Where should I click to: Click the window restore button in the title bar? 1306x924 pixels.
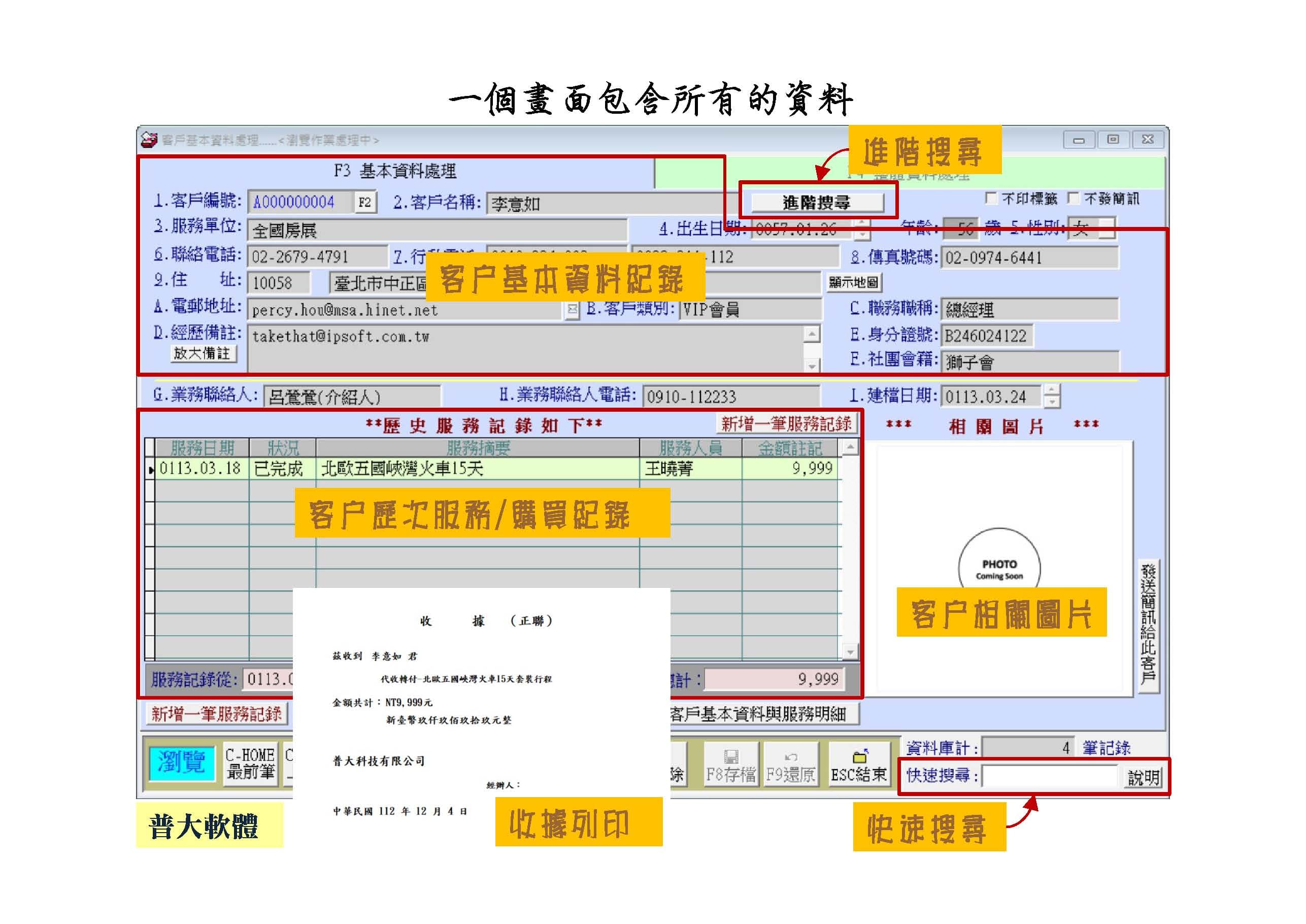coord(1113,140)
